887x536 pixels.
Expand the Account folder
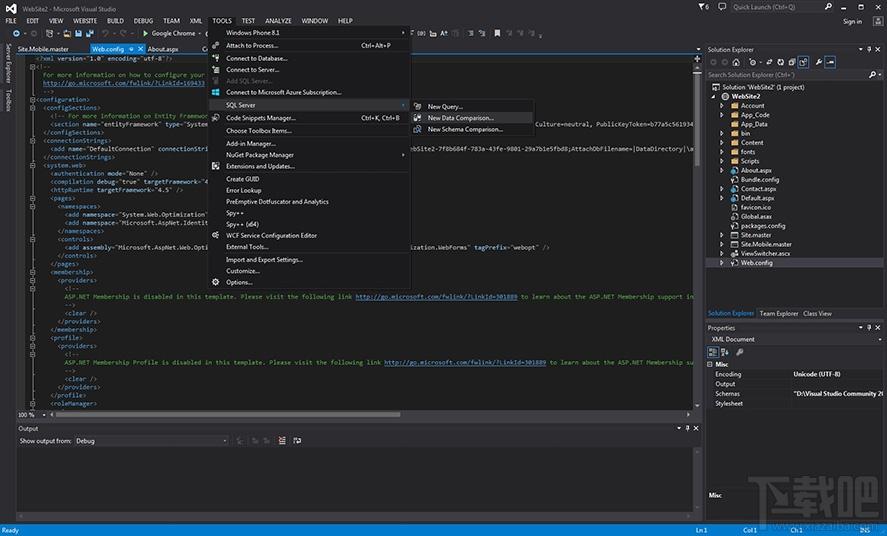pos(722,106)
